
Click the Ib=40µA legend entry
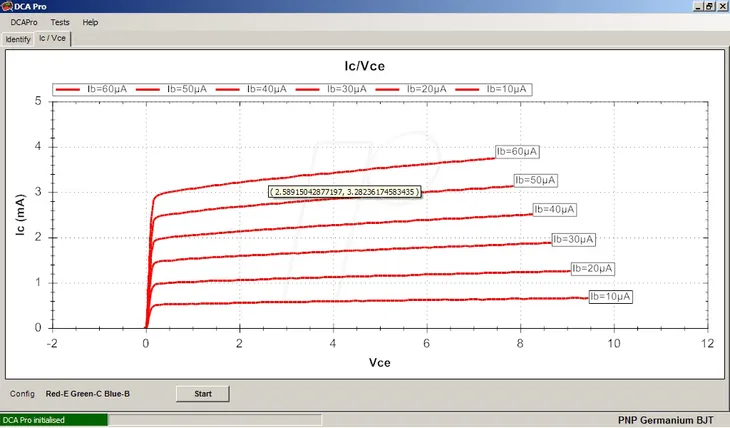(x=251, y=89)
